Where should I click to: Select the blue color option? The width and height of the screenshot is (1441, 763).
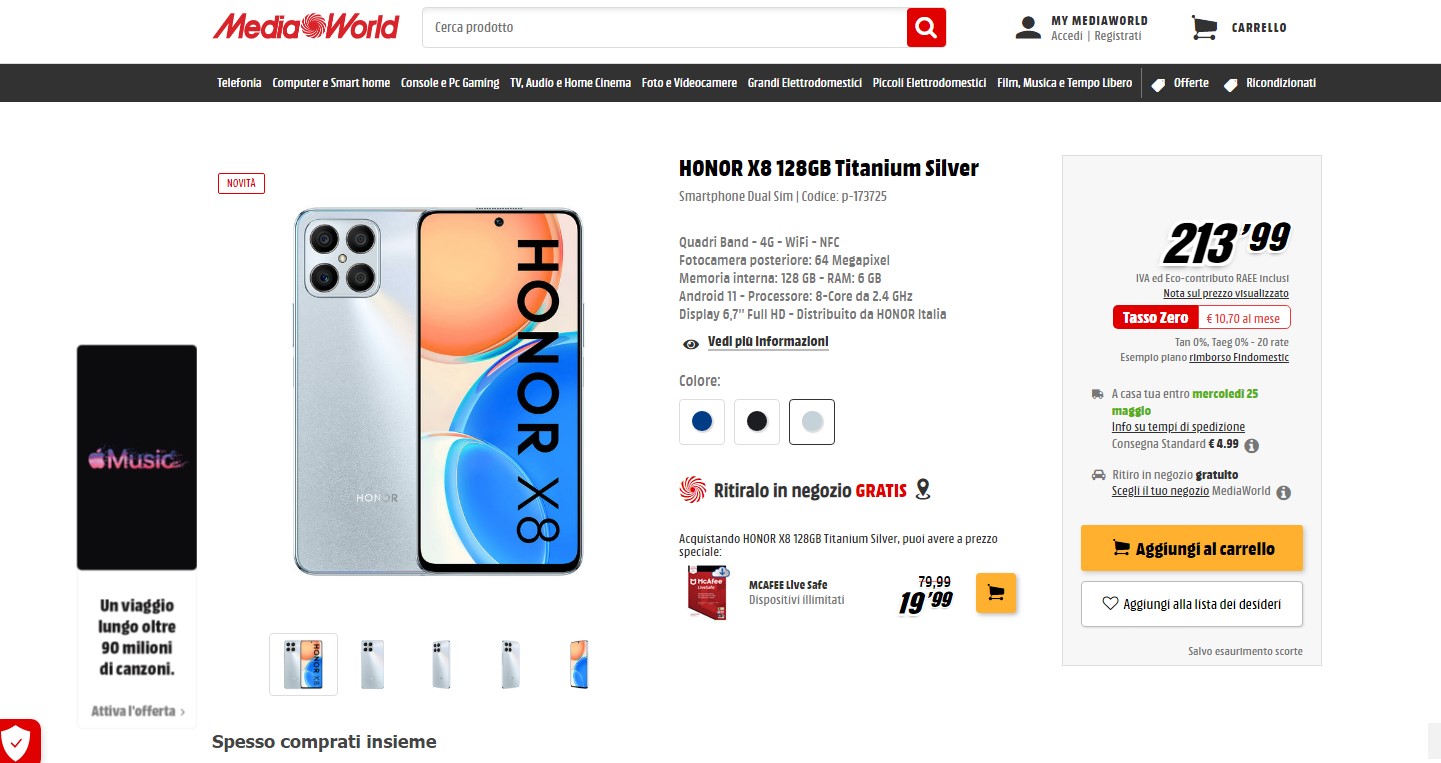[702, 421]
